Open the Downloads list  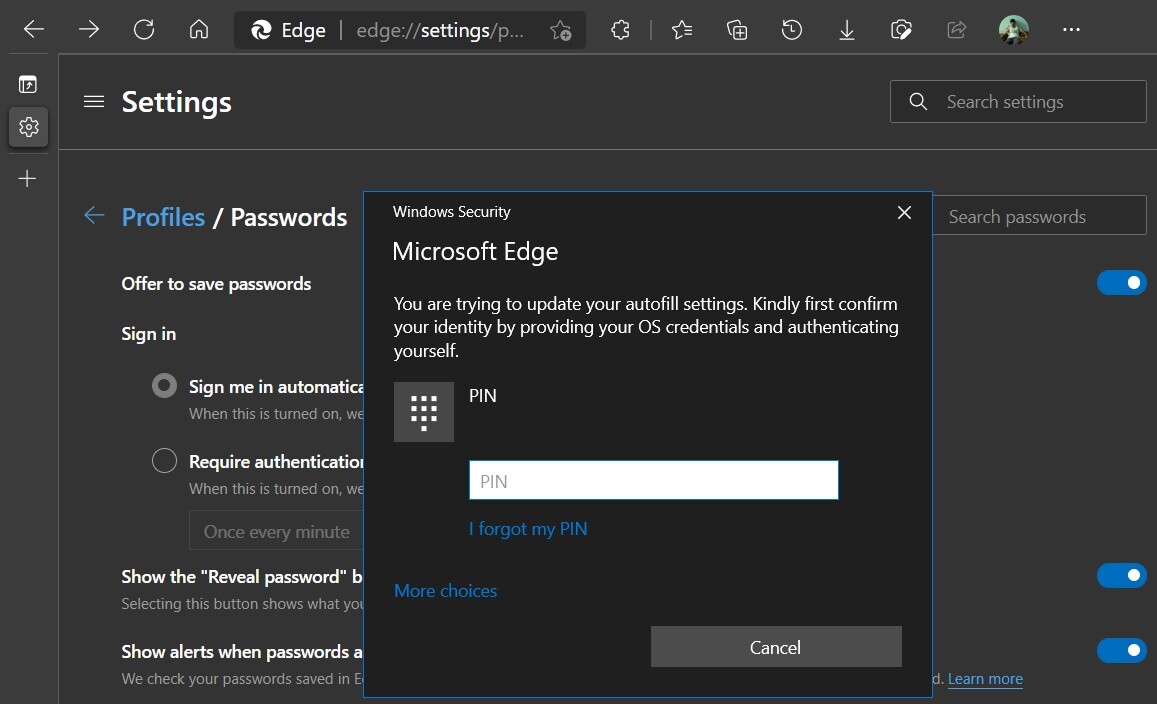point(846,30)
